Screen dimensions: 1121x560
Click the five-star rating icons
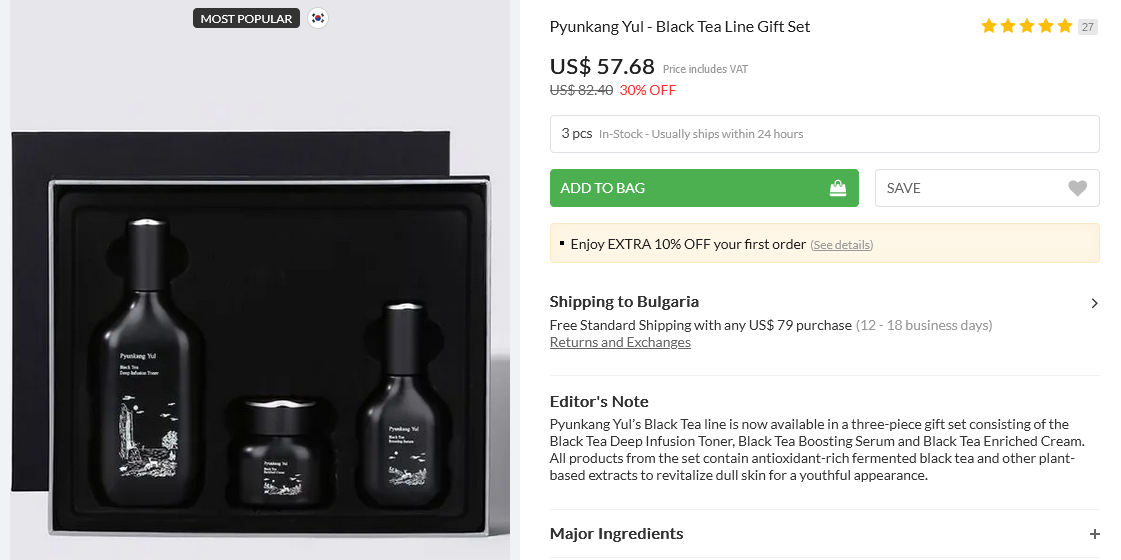(x=1027, y=26)
